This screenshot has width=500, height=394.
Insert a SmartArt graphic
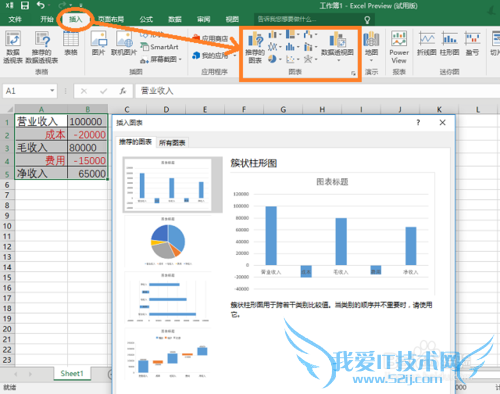[x=159, y=47]
